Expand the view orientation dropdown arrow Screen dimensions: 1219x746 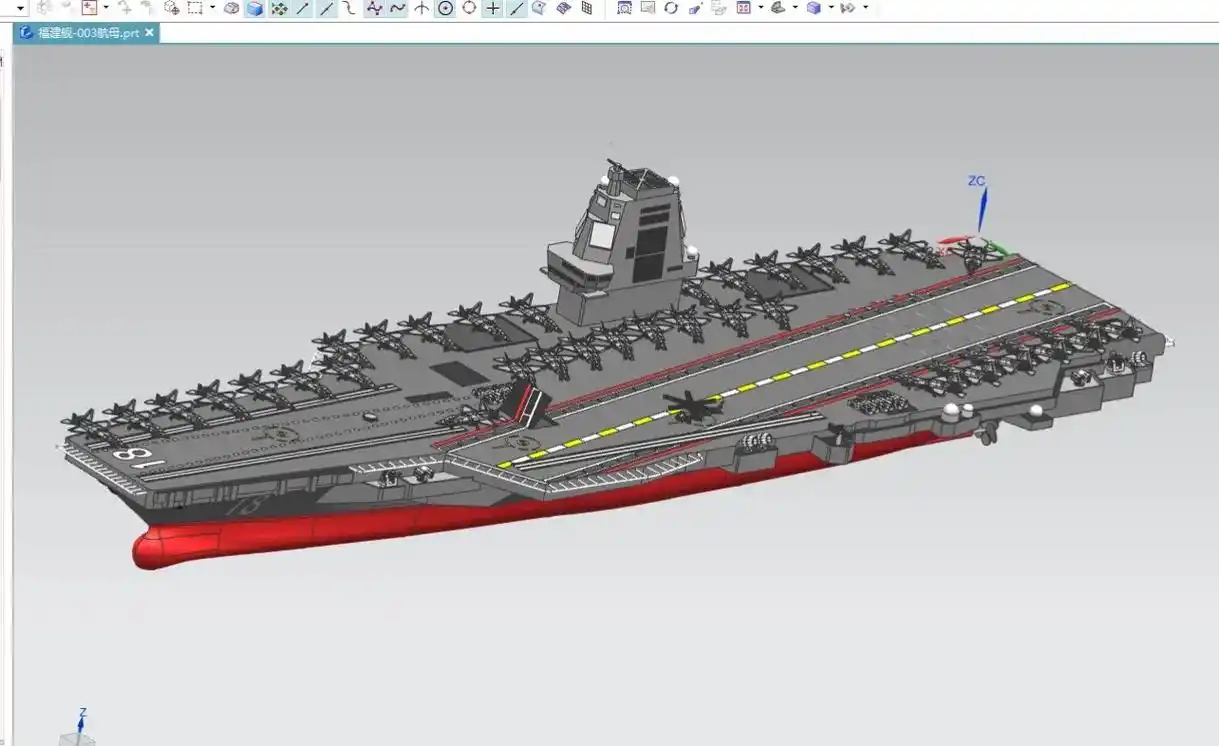(x=761, y=8)
